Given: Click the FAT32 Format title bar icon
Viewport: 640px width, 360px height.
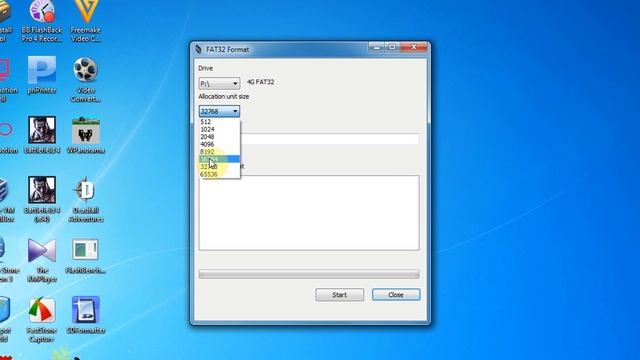Looking at the screenshot, I should tap(198, 49).
